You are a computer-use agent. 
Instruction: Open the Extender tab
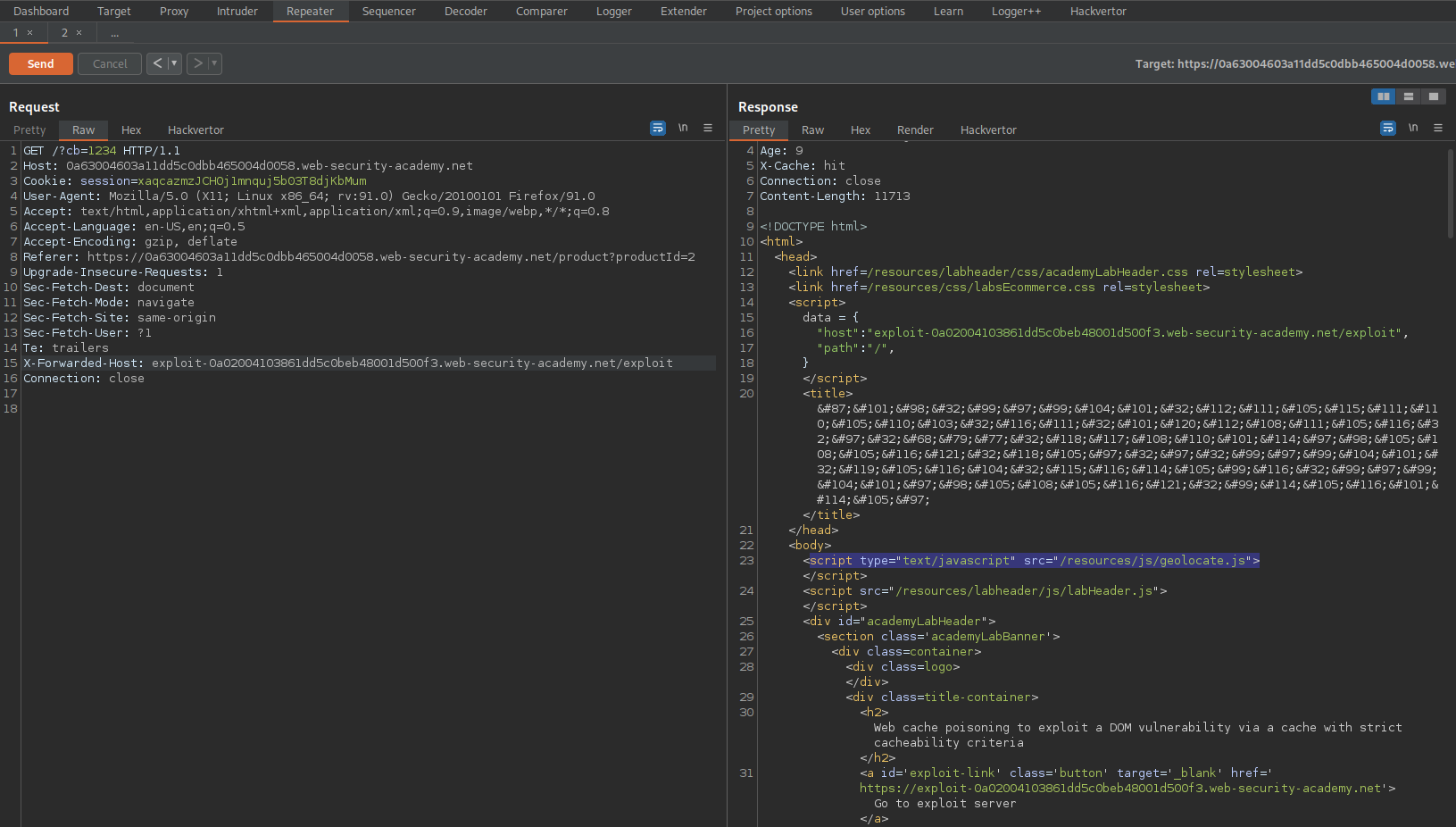point(684,11)
